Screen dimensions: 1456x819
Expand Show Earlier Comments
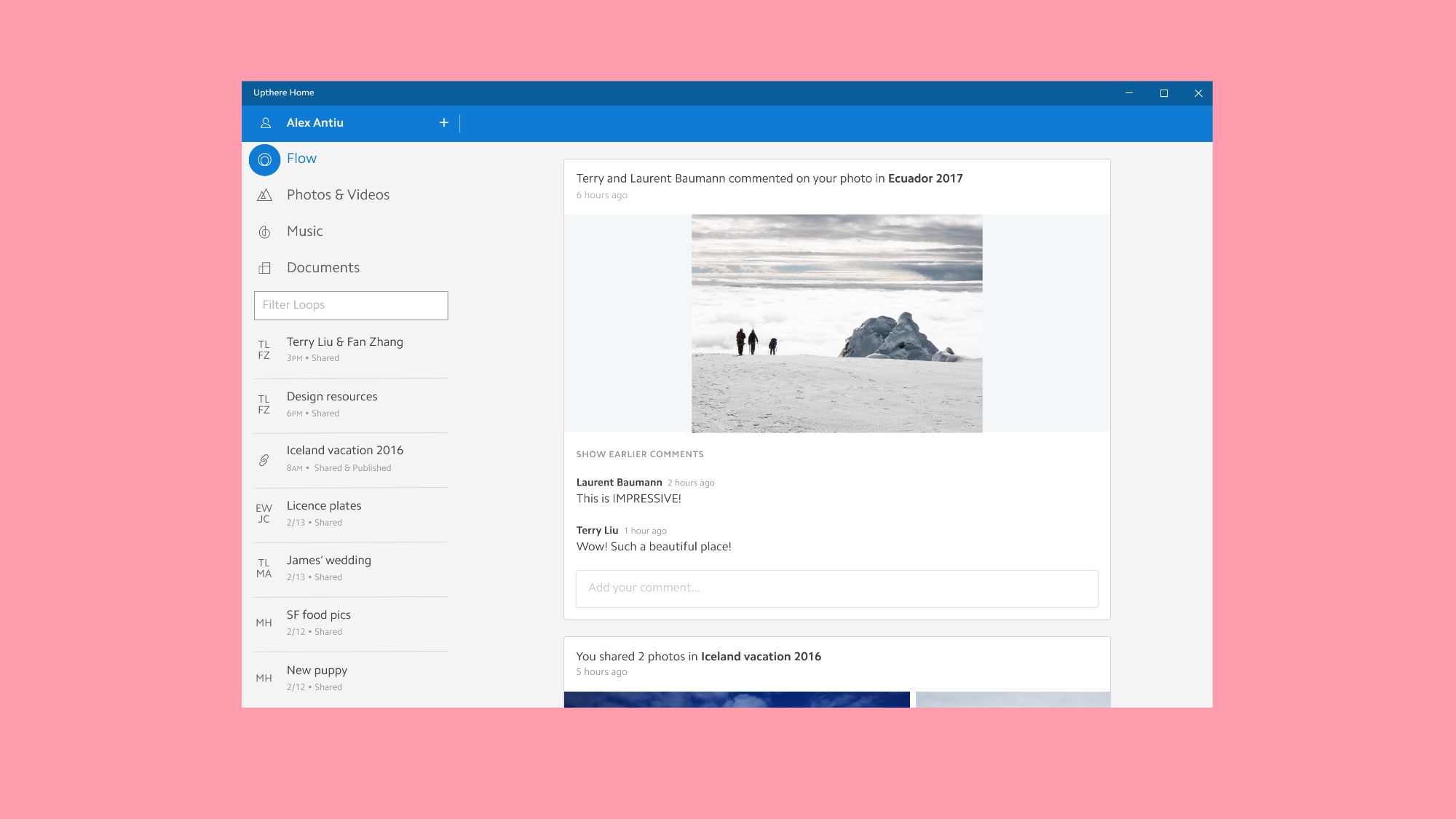click(639, 454)
